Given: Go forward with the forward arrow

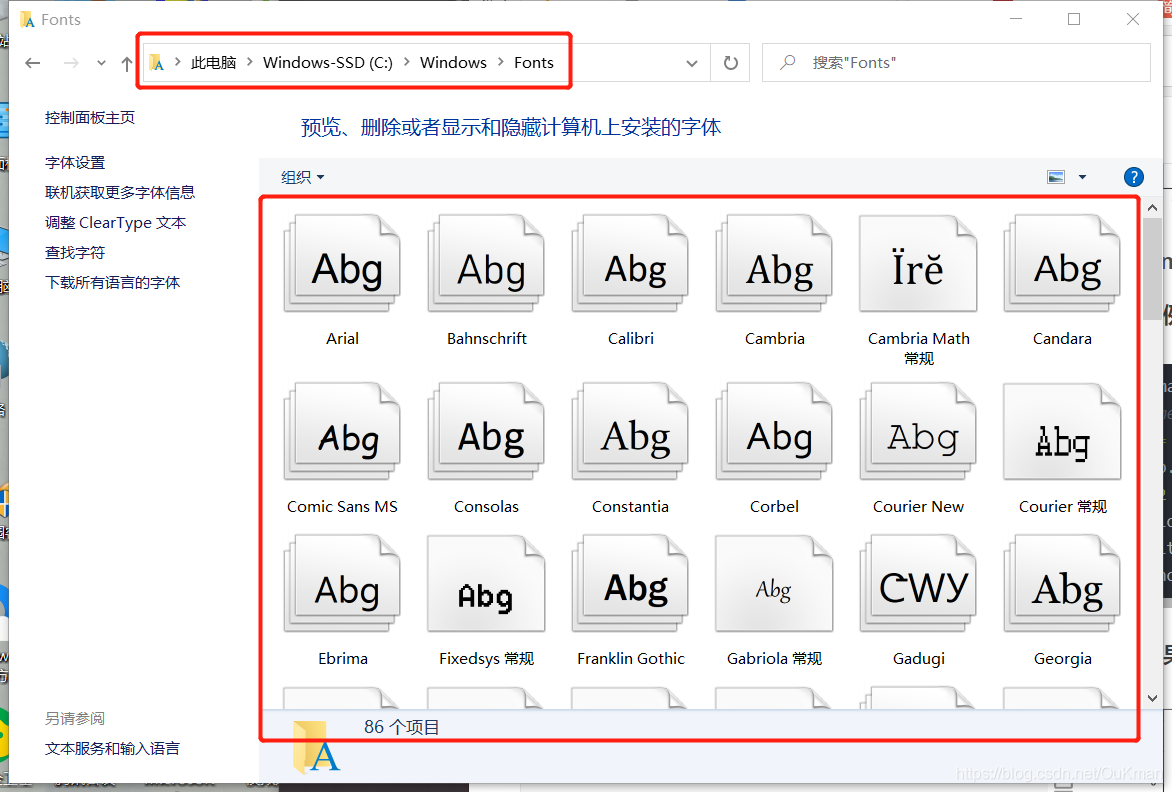Looking at the screenshot, I should (x=71, y=63).
